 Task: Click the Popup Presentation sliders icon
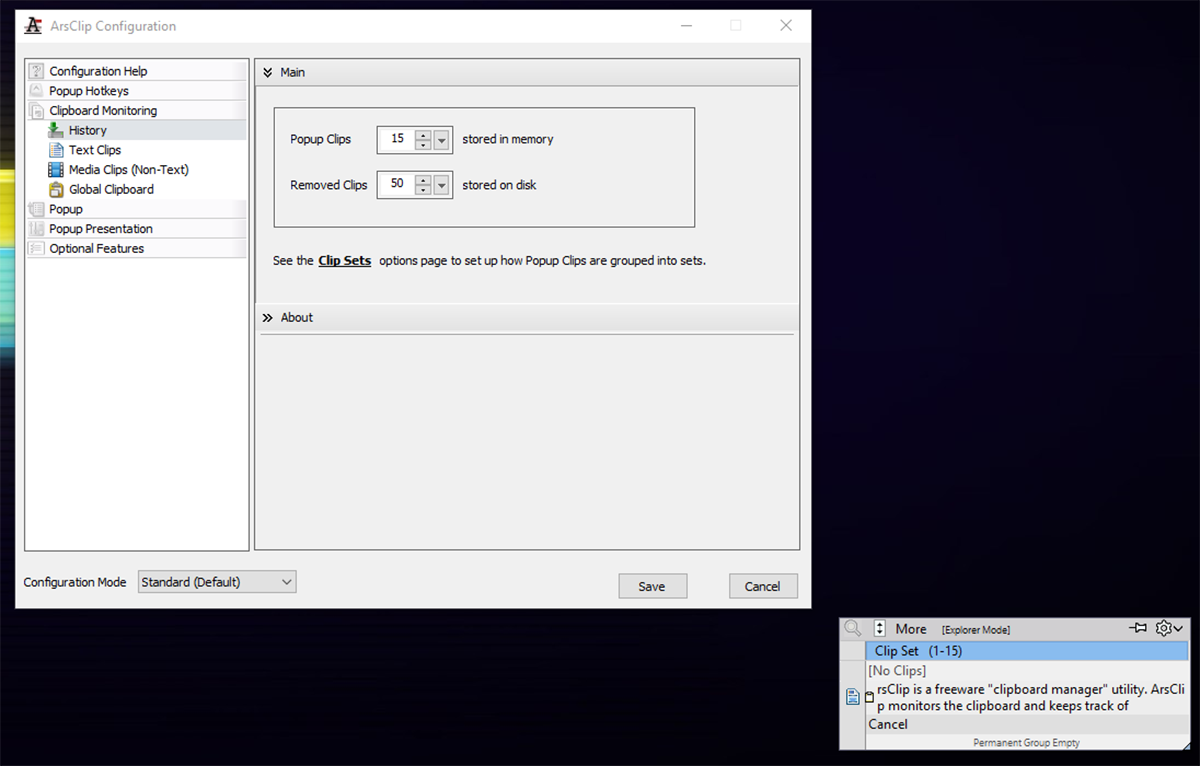[36, 229]
